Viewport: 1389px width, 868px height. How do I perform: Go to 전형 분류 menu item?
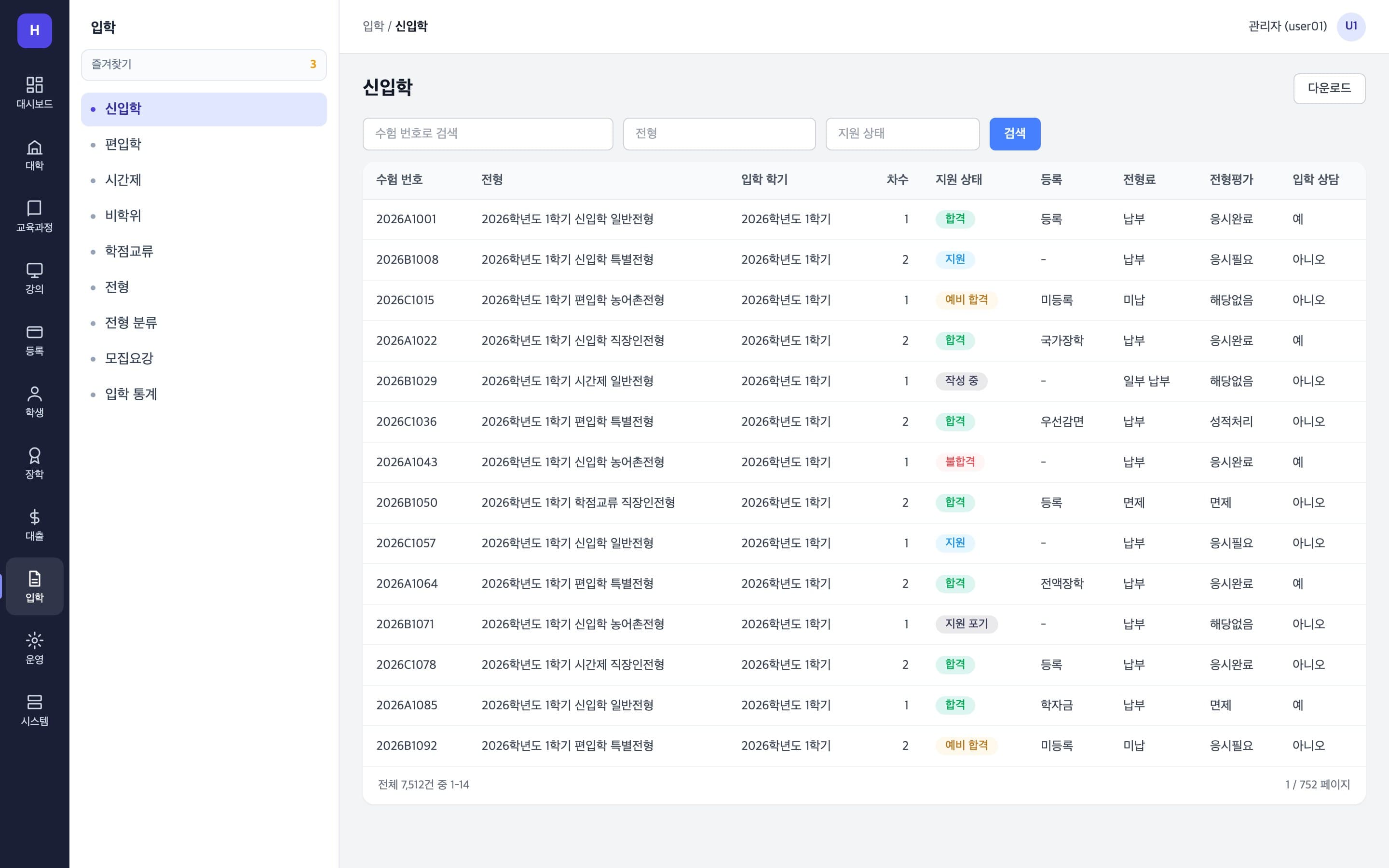click(x=204, y=323)
